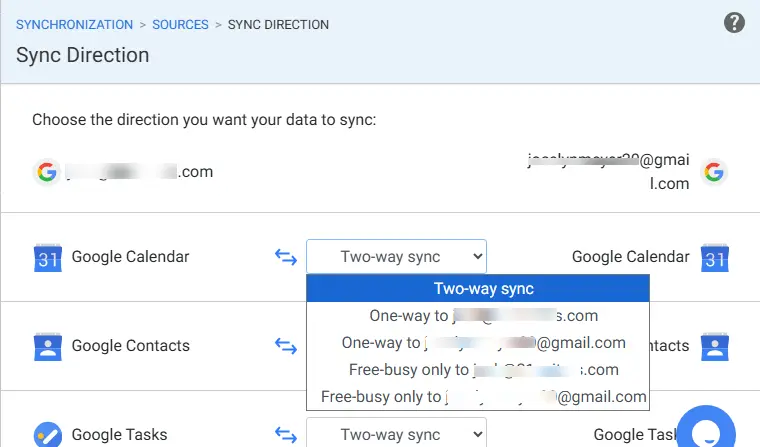Image resolution: width=760 pixels, height=447 pixels.
Task: Collapse the Google Calendar sync direction dropdown
Action: click(x=396, y=256)
